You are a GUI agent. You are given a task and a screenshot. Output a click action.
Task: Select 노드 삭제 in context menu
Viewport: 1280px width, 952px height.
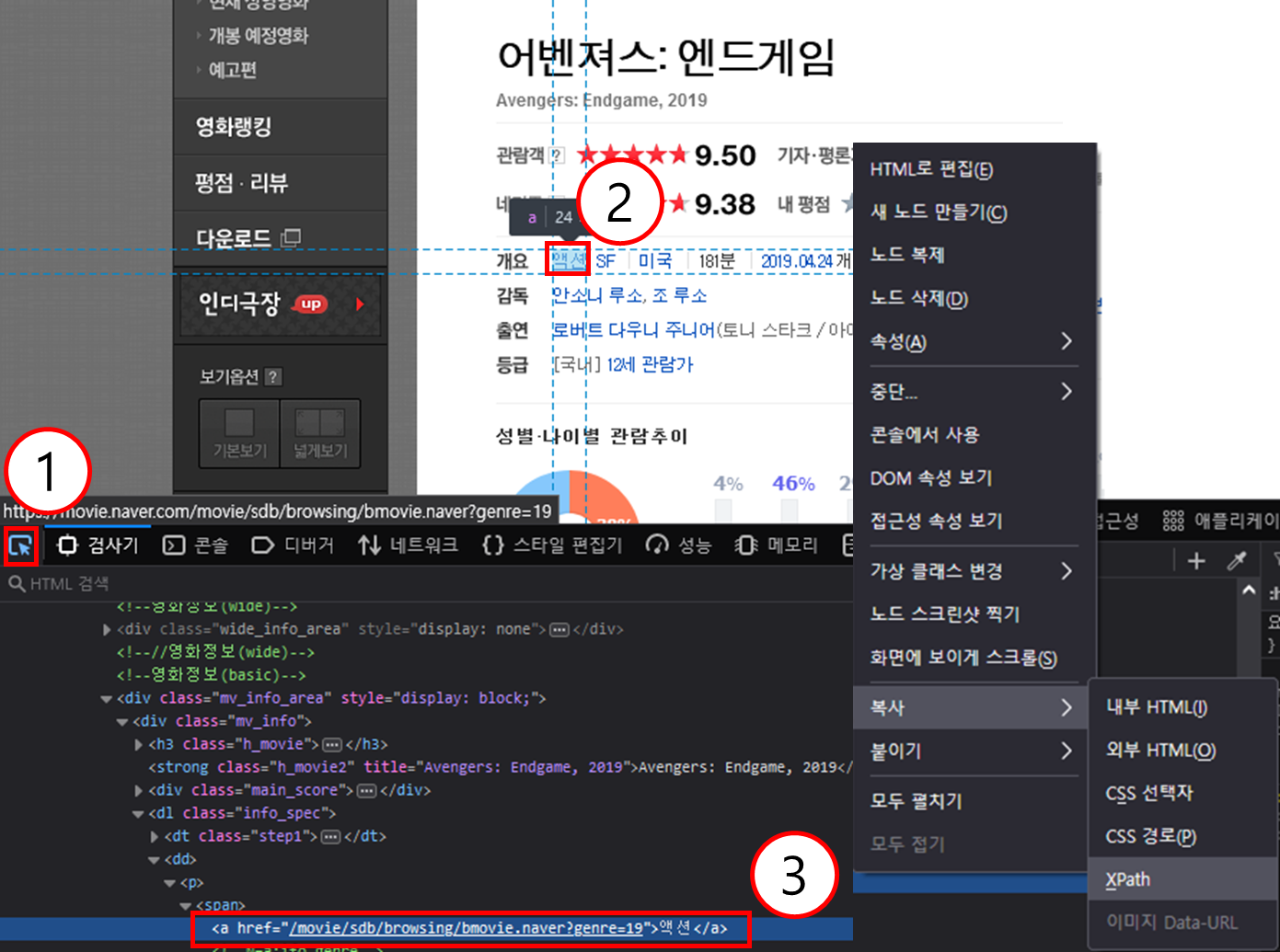pyautogui.click(x=975, y=298)
